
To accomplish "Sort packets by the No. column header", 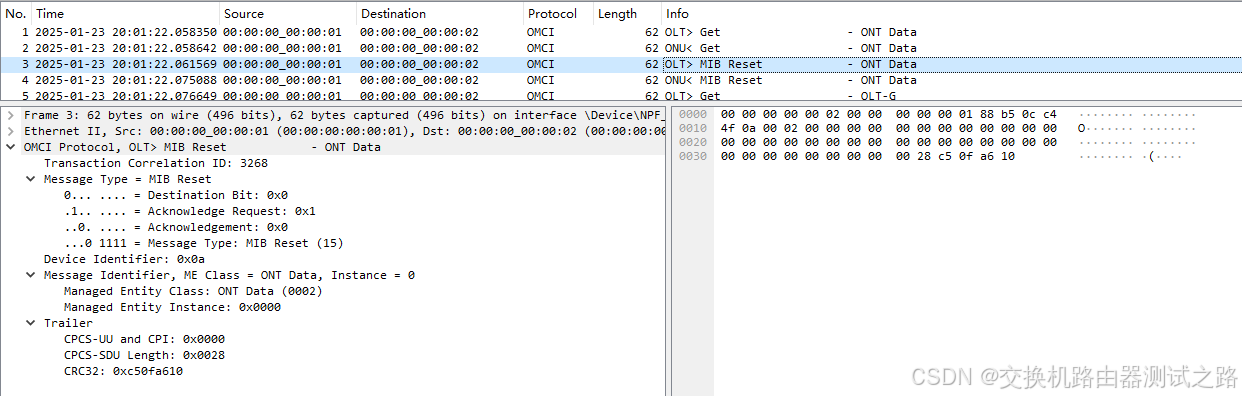I will click(16, 14).
